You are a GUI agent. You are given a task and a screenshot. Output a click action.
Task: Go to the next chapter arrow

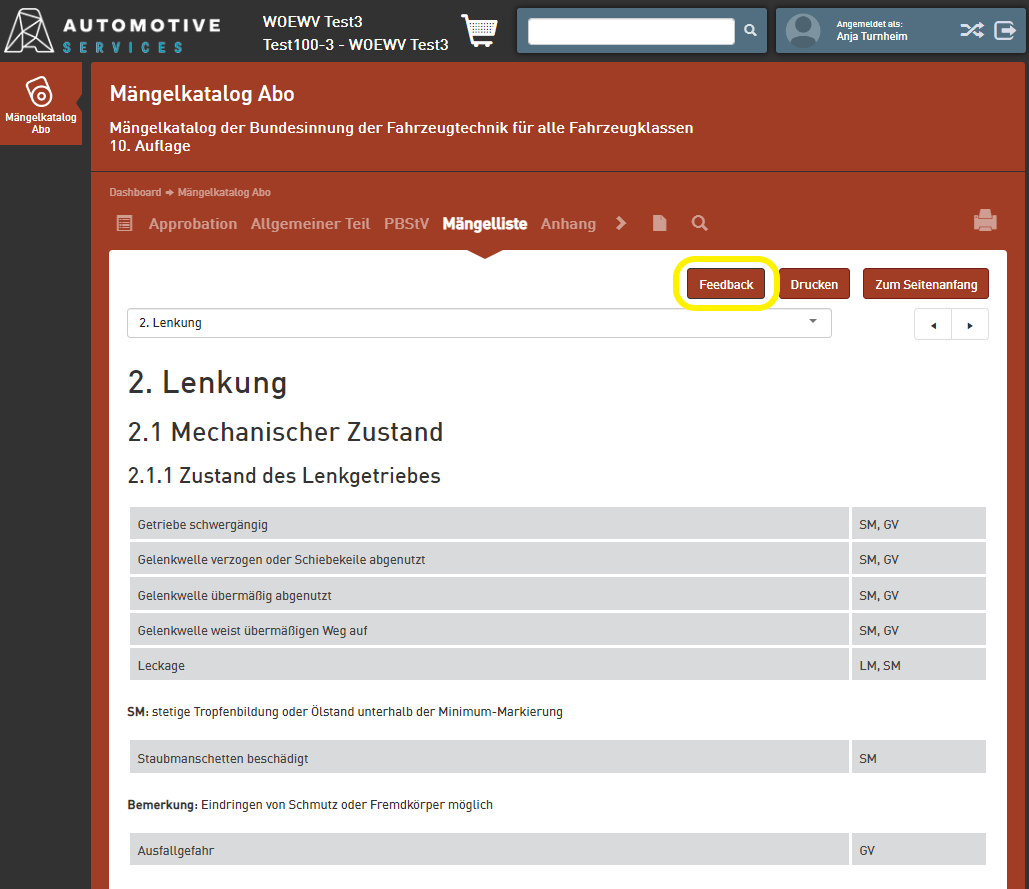click(x=969, y=325)
